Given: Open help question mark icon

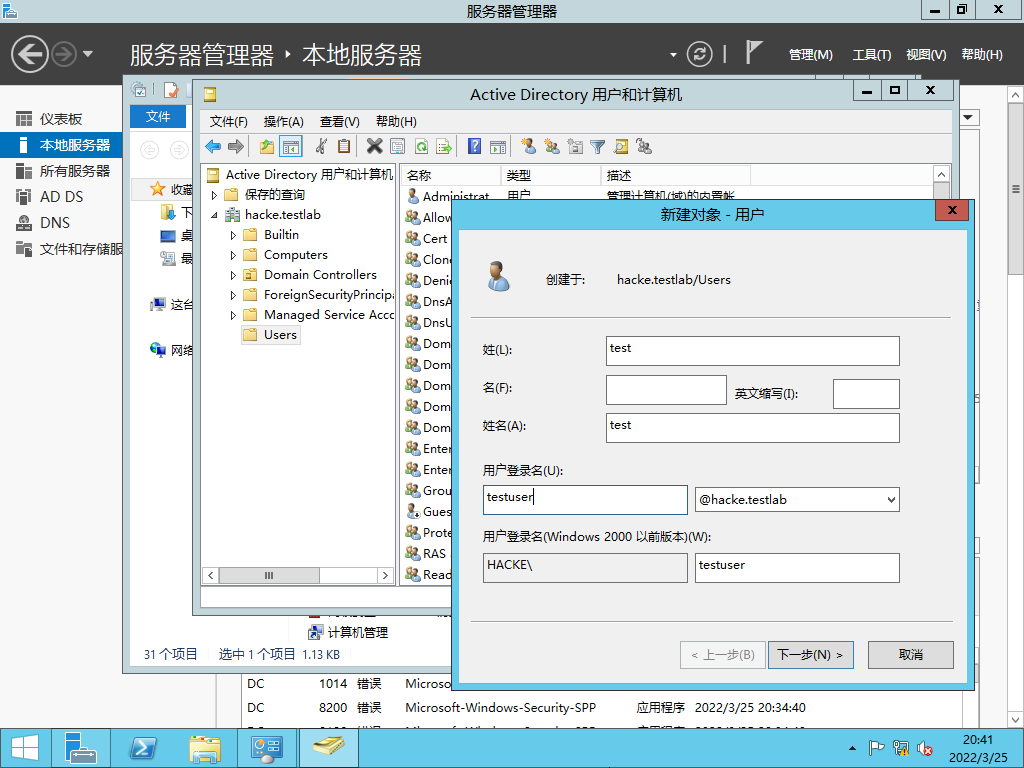Looking at the screenshot, I should [475, 147].
